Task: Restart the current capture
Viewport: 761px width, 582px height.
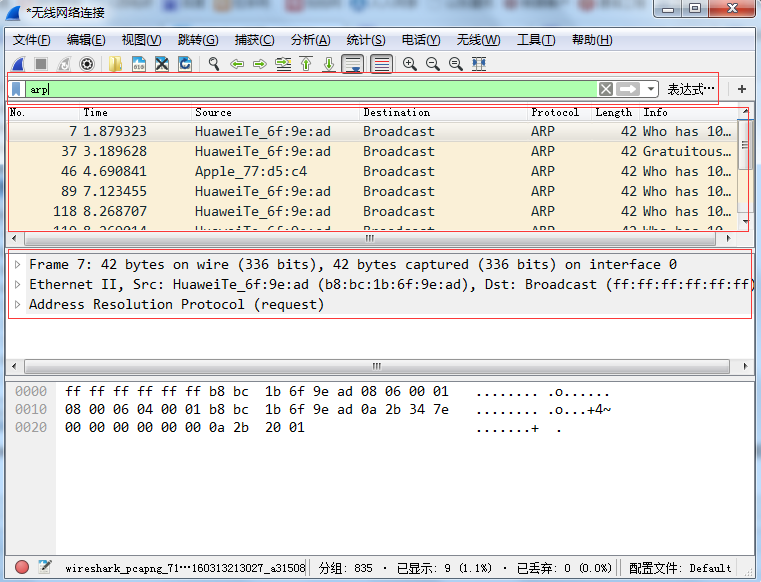Action: (64, 64)
